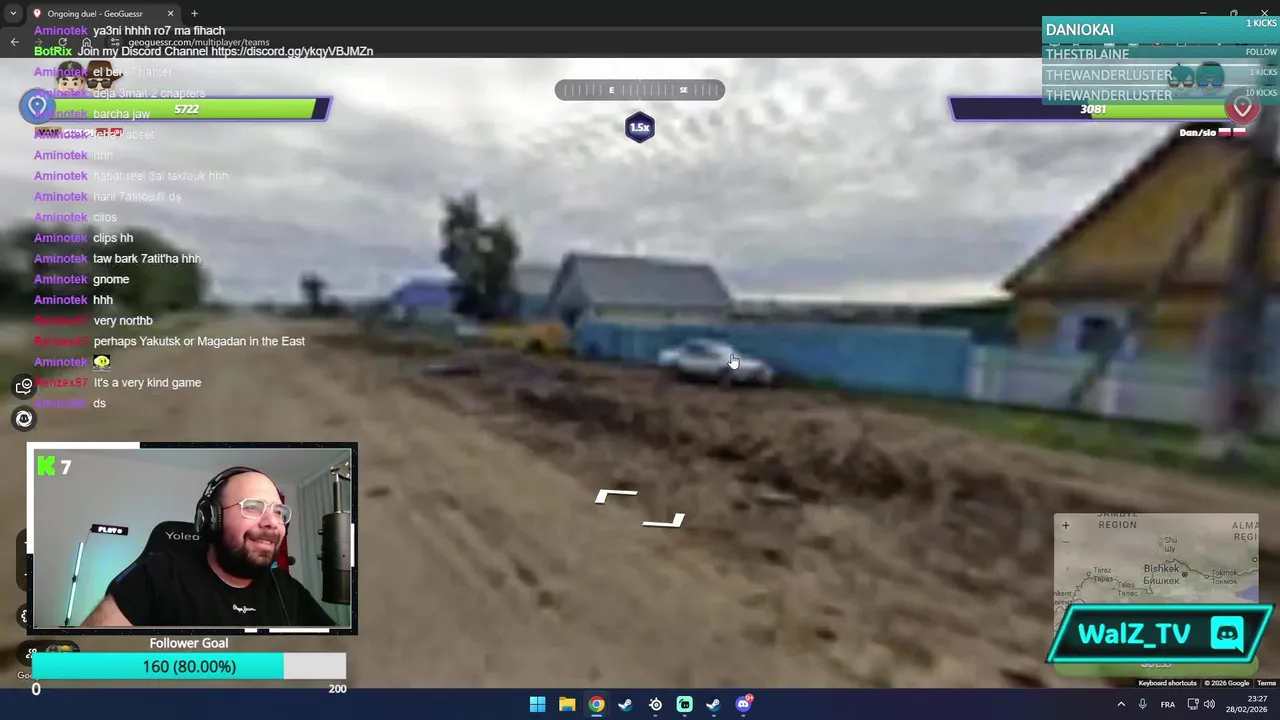This screenshot has height=720, width=1280.
Task: Focus the geoguessr.com address bar
Action: coord(199,43)
